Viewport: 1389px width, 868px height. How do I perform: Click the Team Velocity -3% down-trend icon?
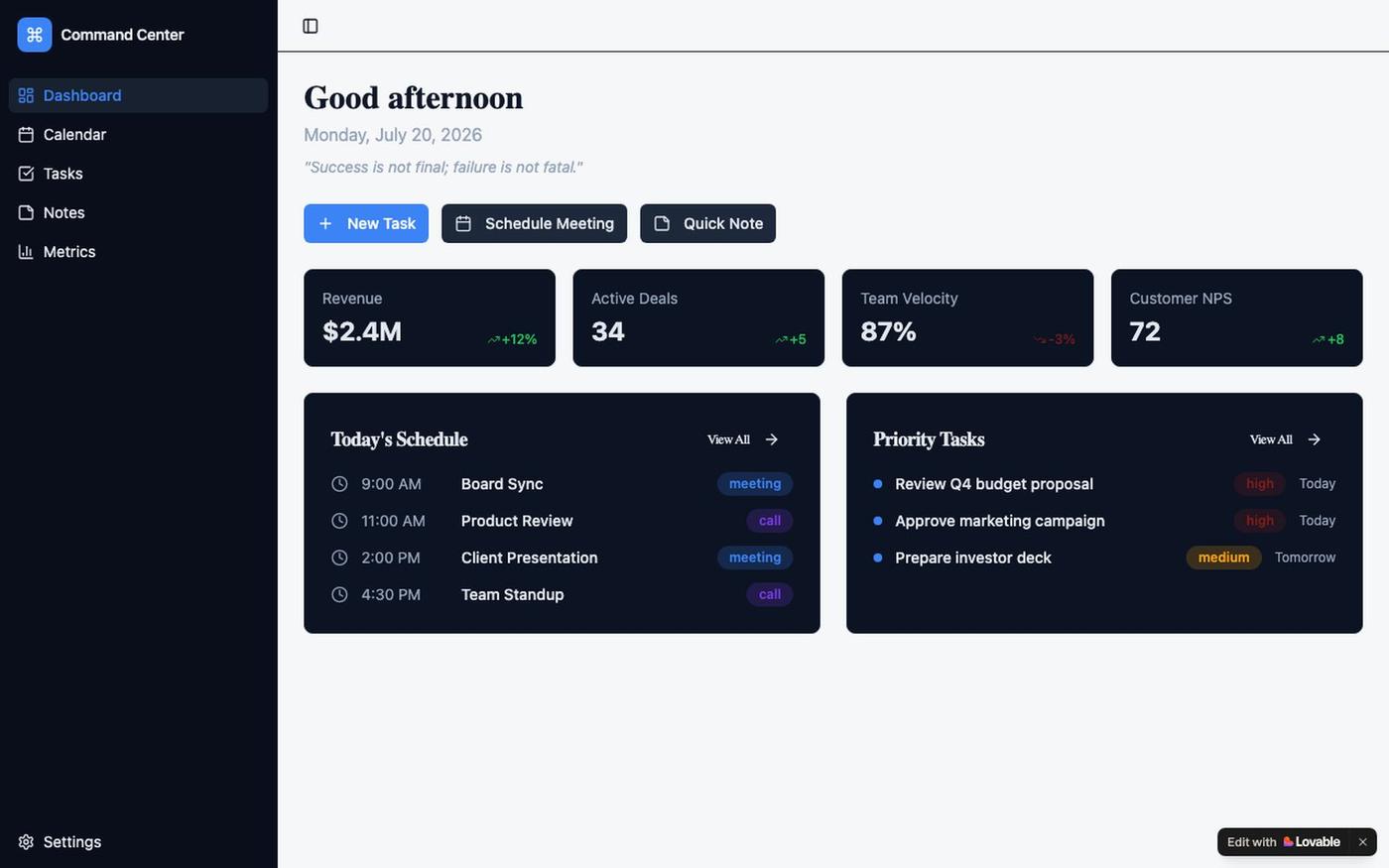pos(1040,339)
